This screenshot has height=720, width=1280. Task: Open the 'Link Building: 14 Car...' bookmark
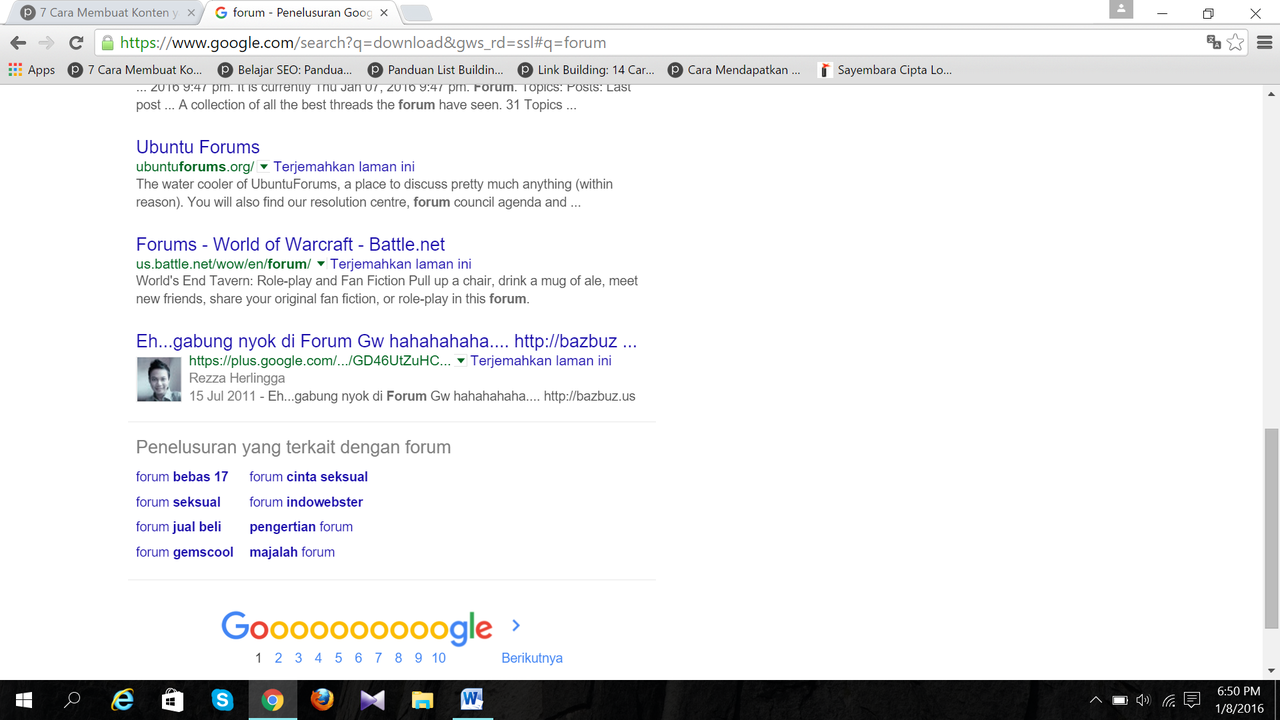click(x=586, y=70)
